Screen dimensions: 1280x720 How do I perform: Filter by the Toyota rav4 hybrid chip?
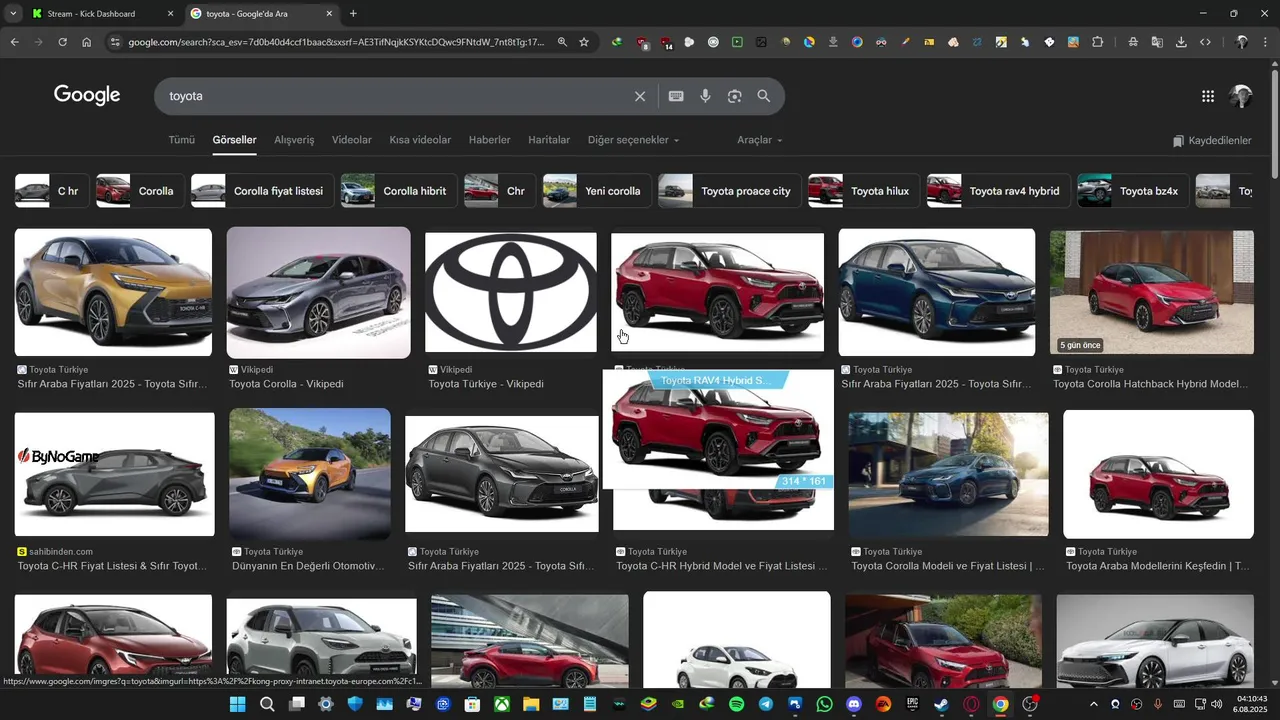tap(998, 191)
